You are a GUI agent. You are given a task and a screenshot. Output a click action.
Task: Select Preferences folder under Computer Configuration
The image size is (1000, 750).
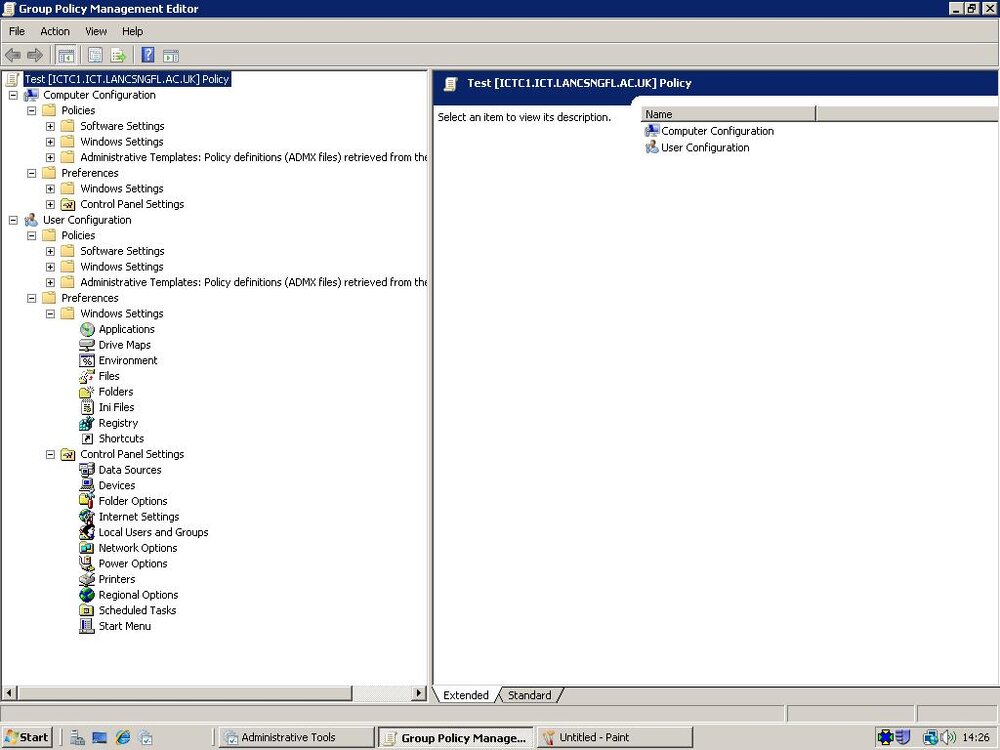tap(81, 173)
